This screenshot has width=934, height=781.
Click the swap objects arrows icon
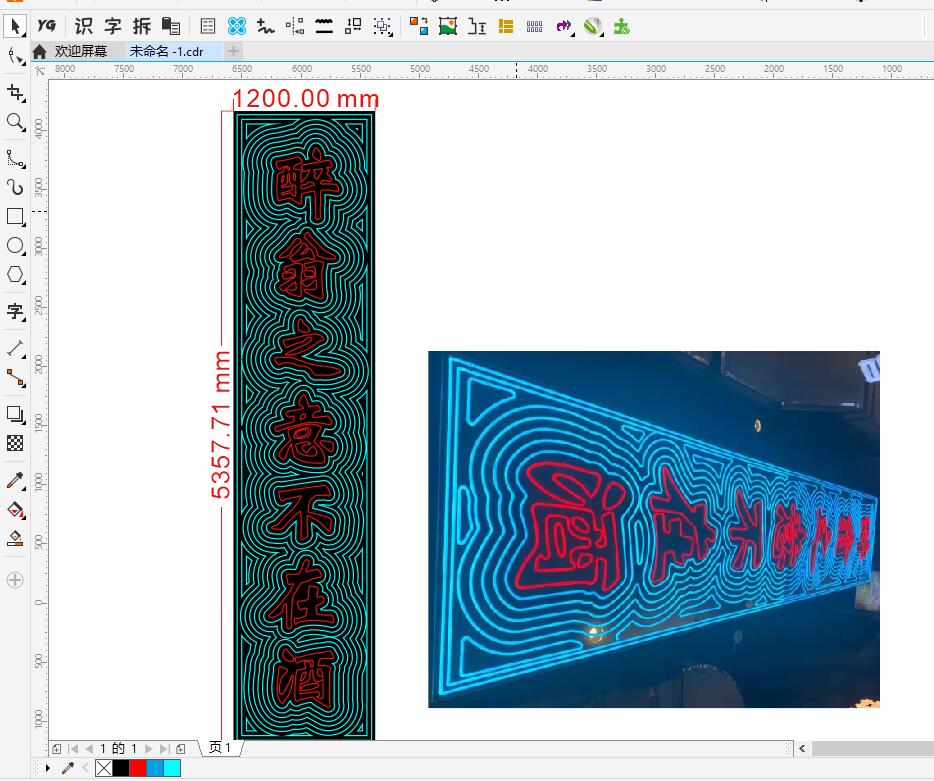pos(353,26)
